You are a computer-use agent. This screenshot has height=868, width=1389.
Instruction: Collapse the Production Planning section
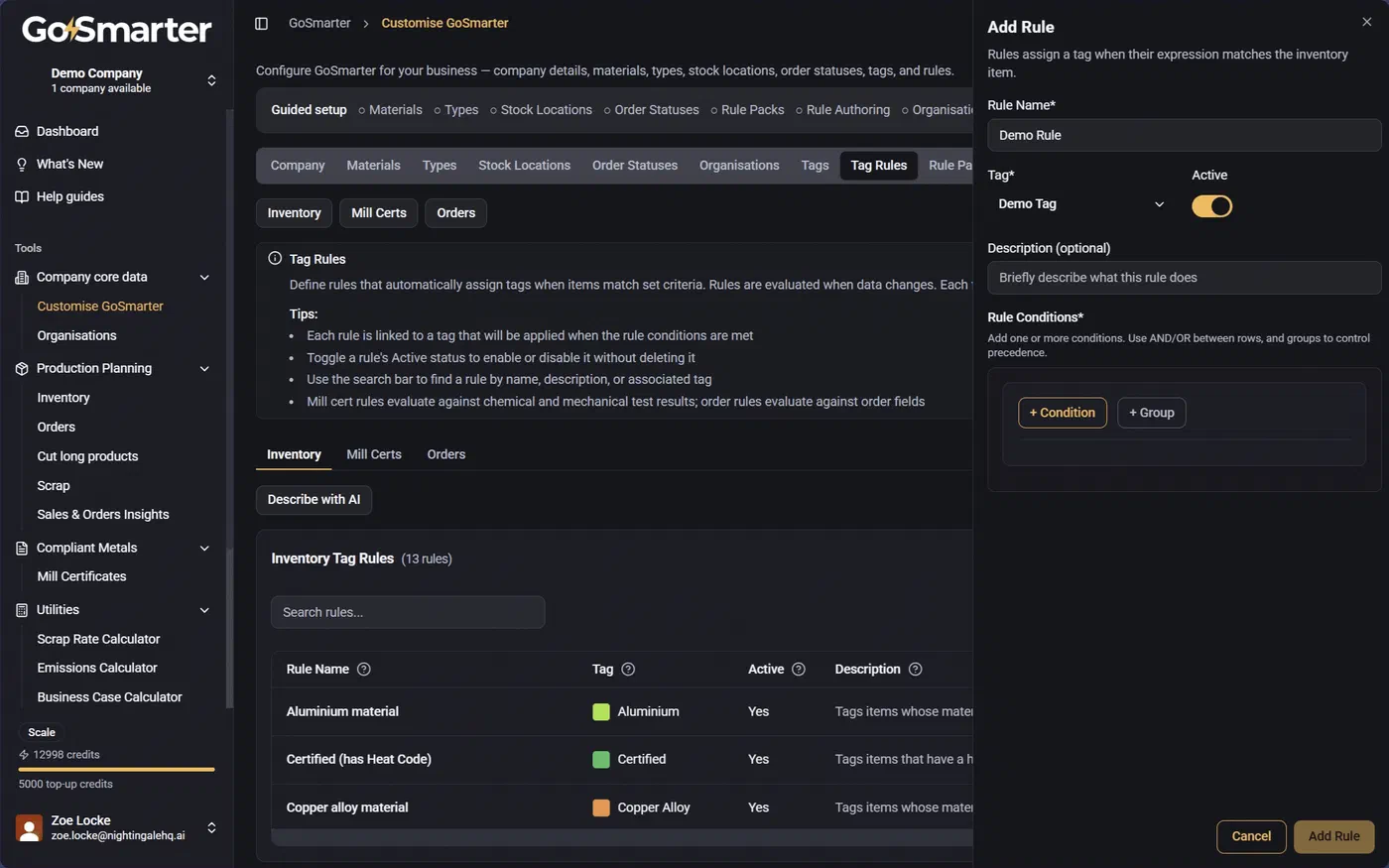click(x=204, y=369)
